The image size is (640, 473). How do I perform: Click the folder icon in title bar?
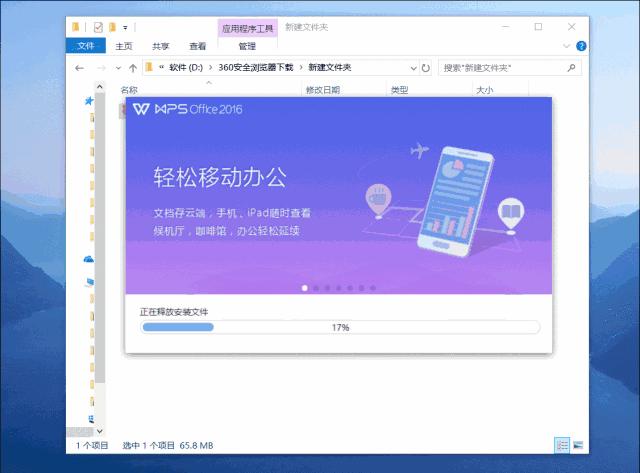pyautogui.click(x=76, y=27)
